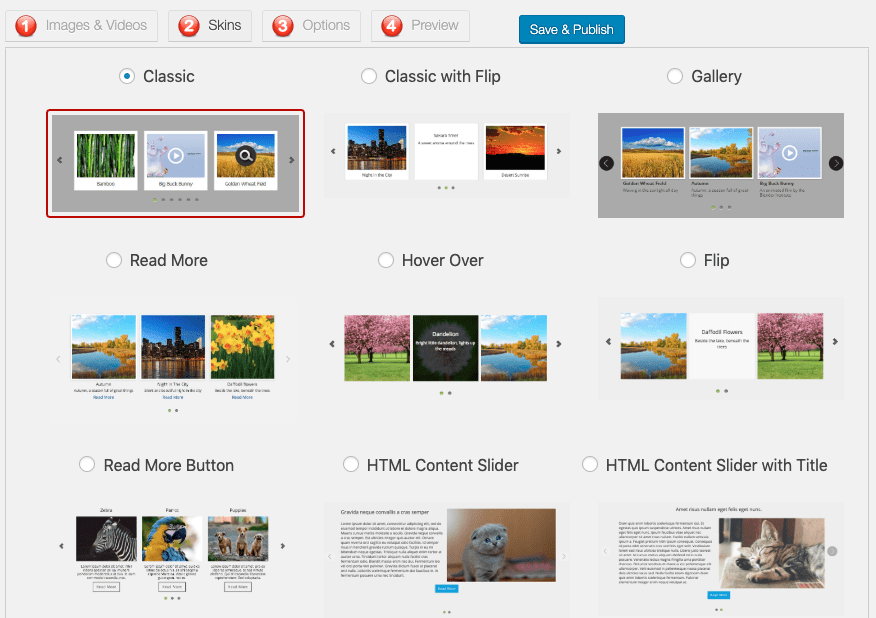
Task: Select the Classic with Flip skin
Action: point(369,75)
